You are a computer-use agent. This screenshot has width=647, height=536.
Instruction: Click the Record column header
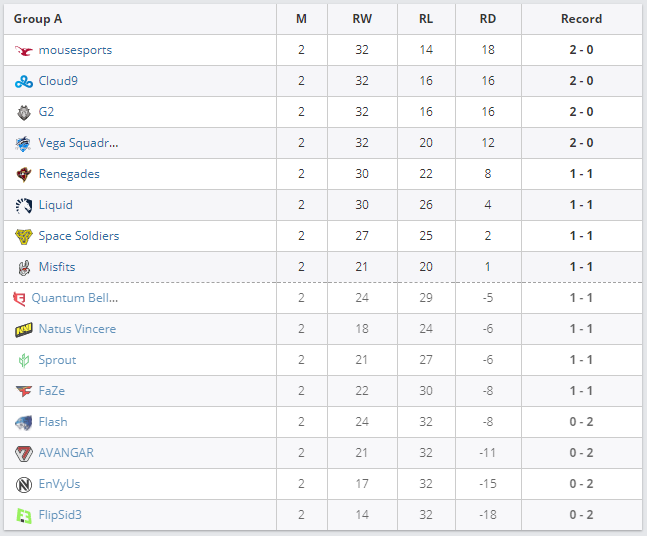[581, 19]
